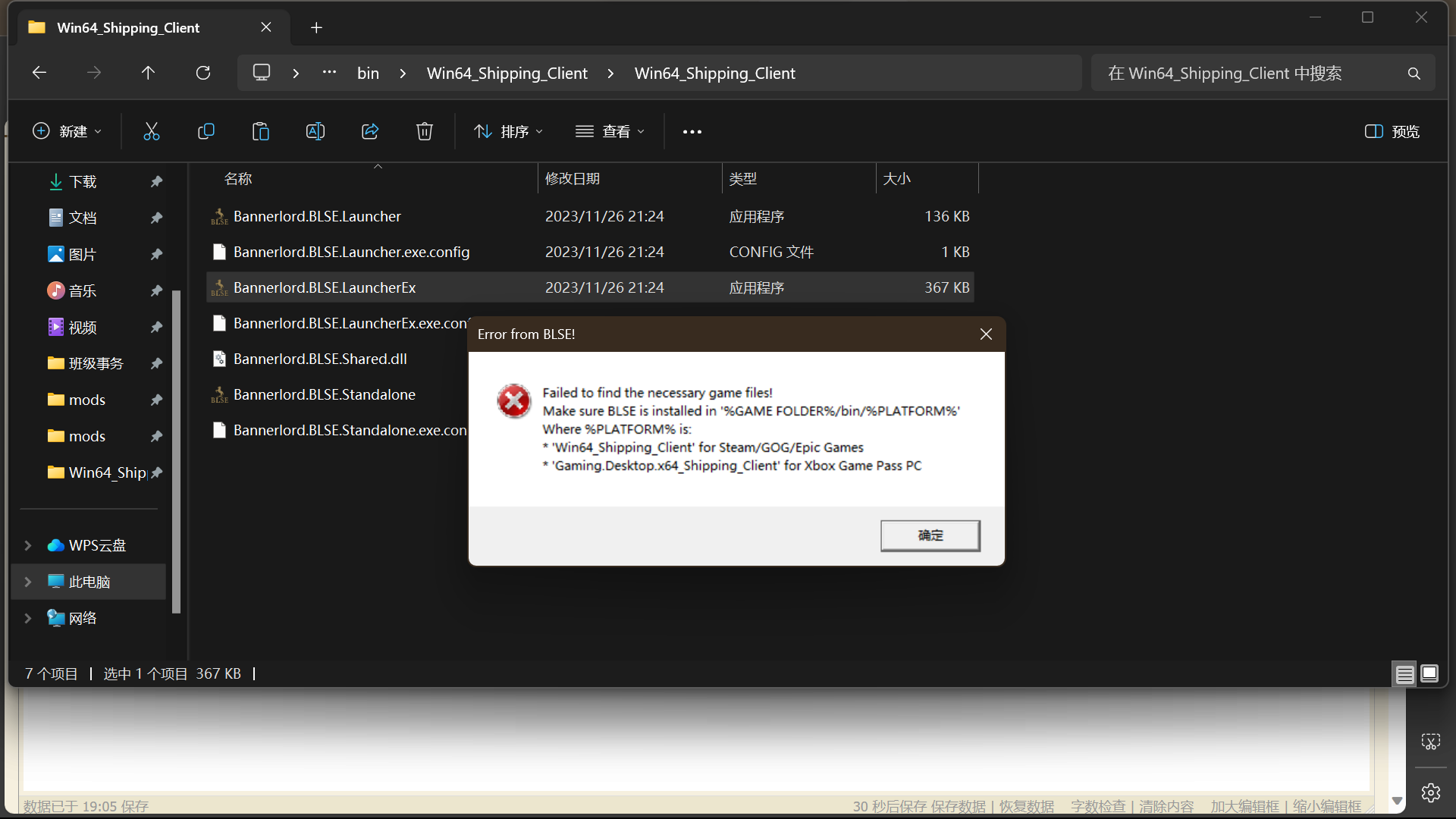Select Bannerlord.BLSE.Launcher file

pos(590,216)
